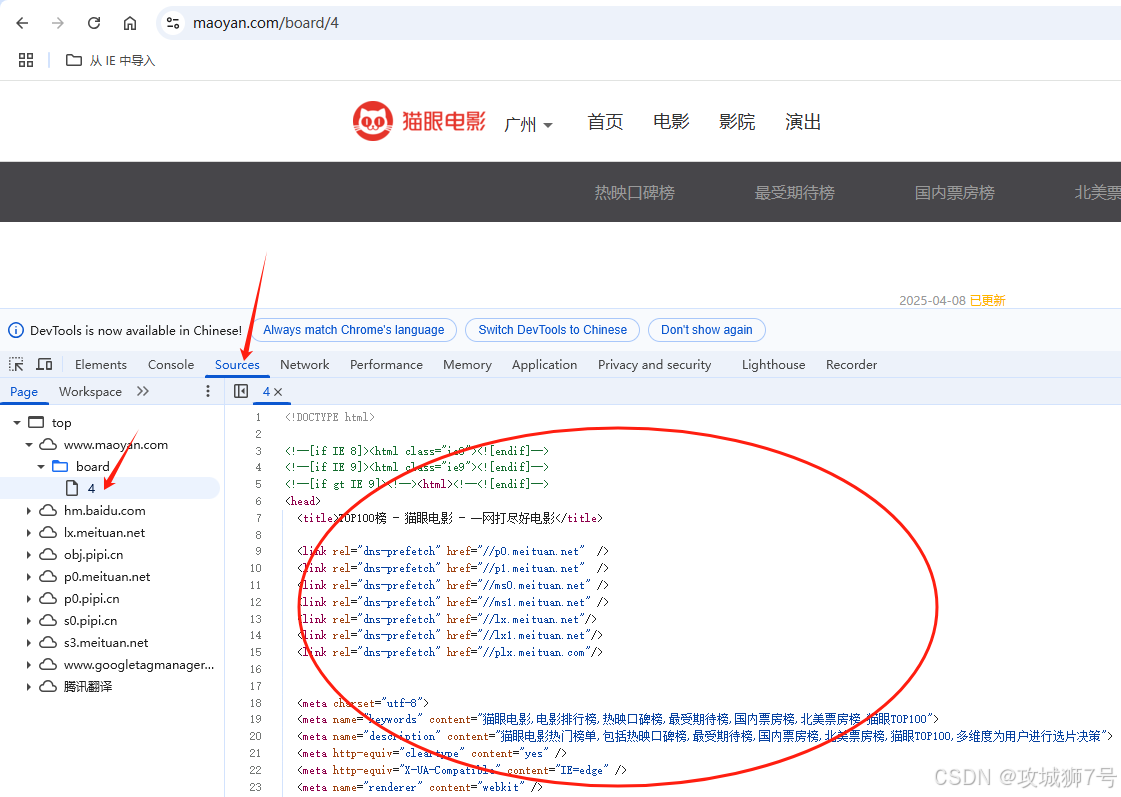Screen dimensions: 1121x797
Task: Click the cloud icon of hm.baidu.com
Action: pyautogui.click(x=48, y=510)
